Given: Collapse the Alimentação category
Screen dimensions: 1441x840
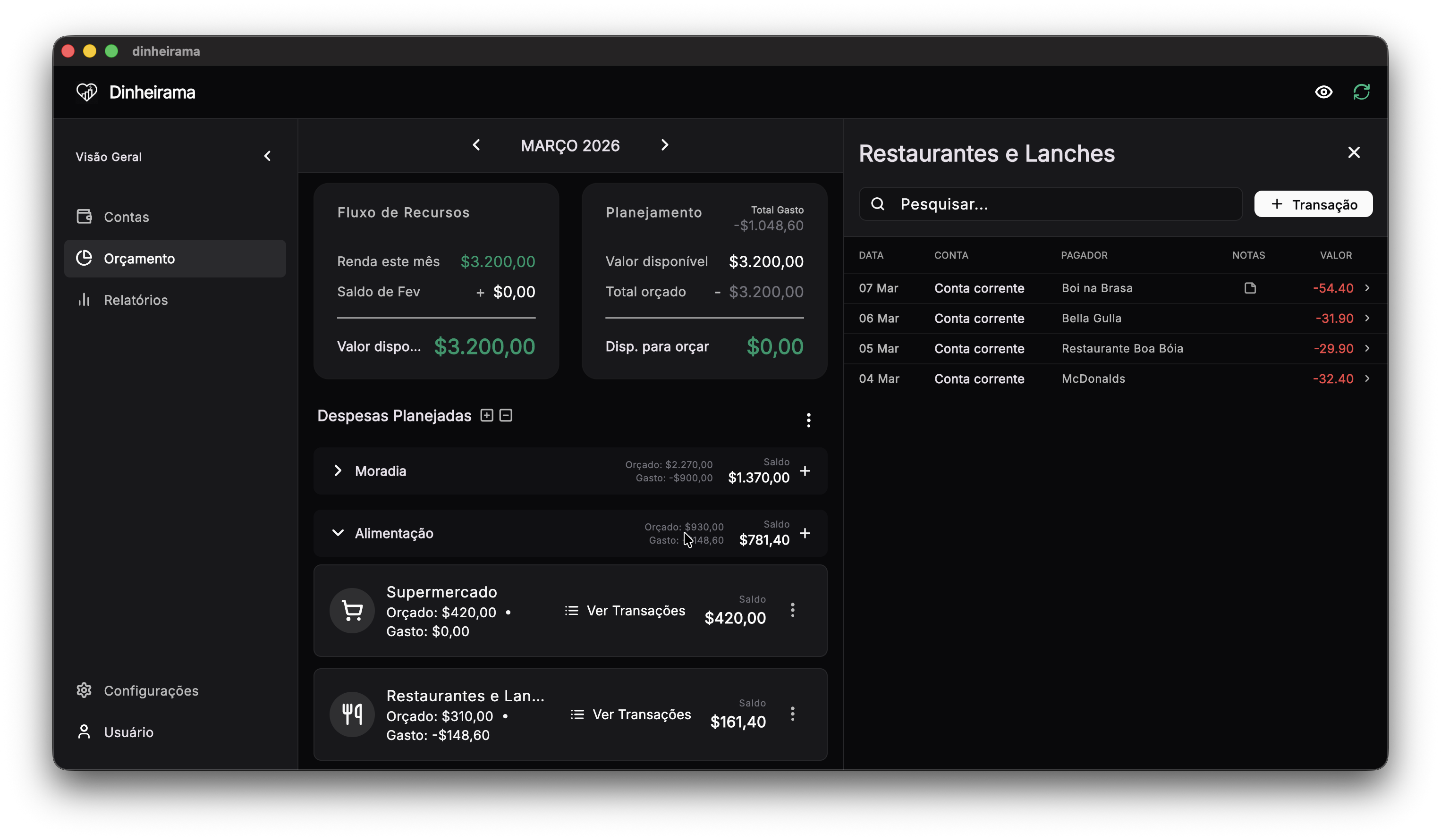Looking at the screenshot, I should point(338,533).
